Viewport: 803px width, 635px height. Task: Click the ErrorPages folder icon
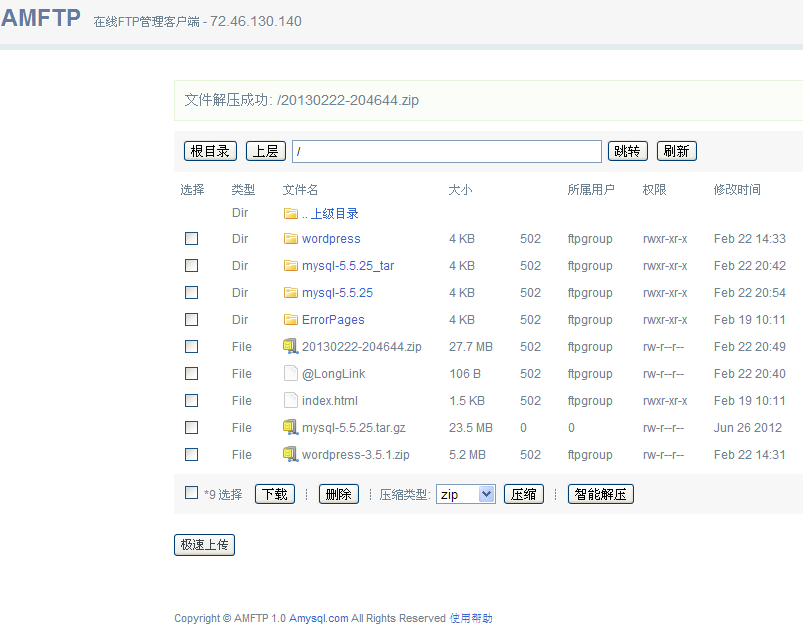(x=291, y=320)
